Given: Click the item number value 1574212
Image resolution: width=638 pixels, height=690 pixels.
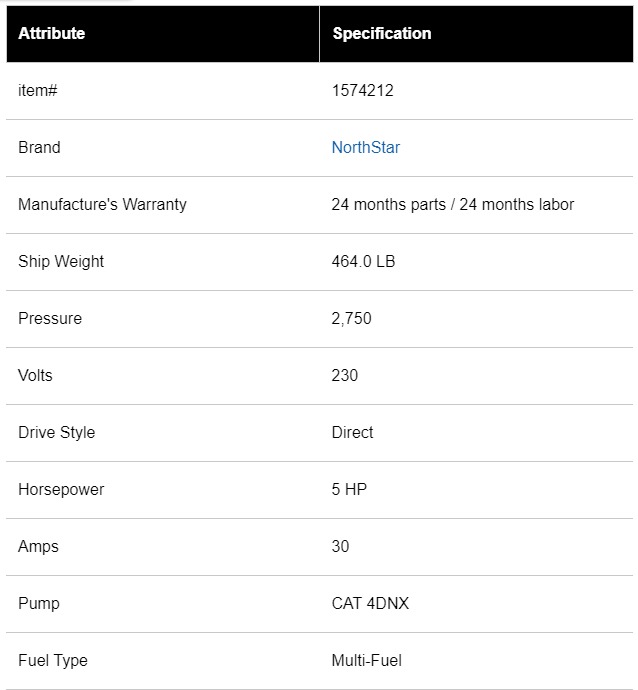Looking at the screenshot, I should (x=362, y=91).
